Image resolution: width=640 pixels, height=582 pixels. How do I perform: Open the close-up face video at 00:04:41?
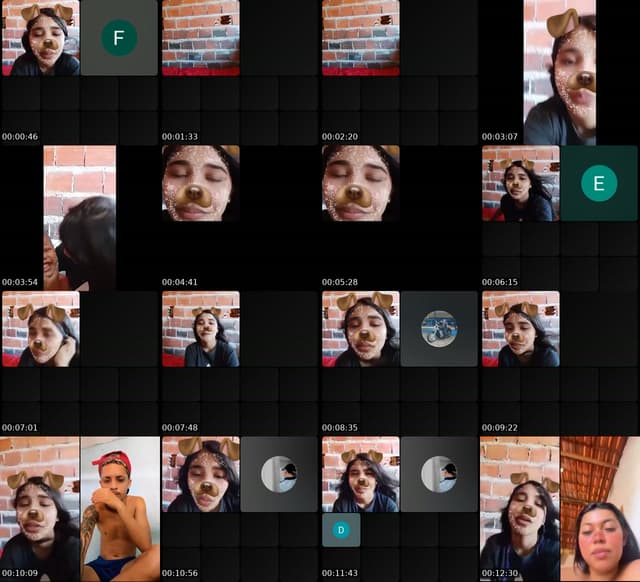pos(201,183)
